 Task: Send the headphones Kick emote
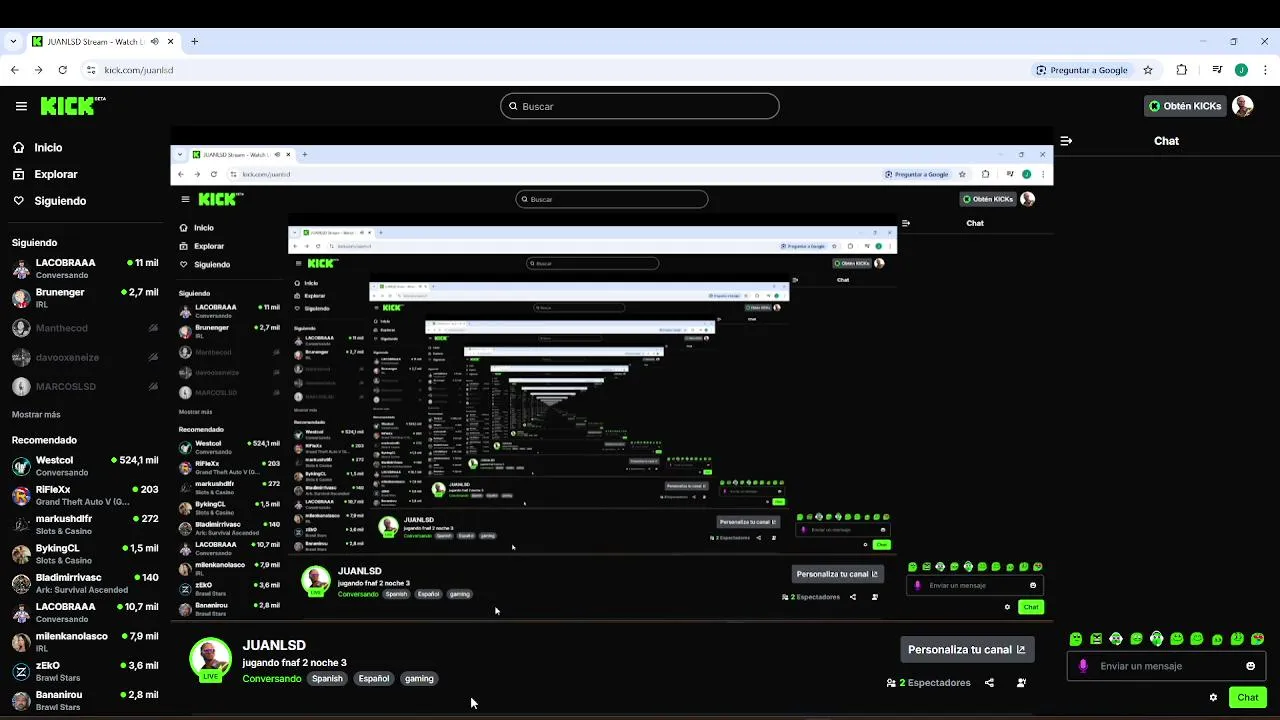click(1156, 639)
